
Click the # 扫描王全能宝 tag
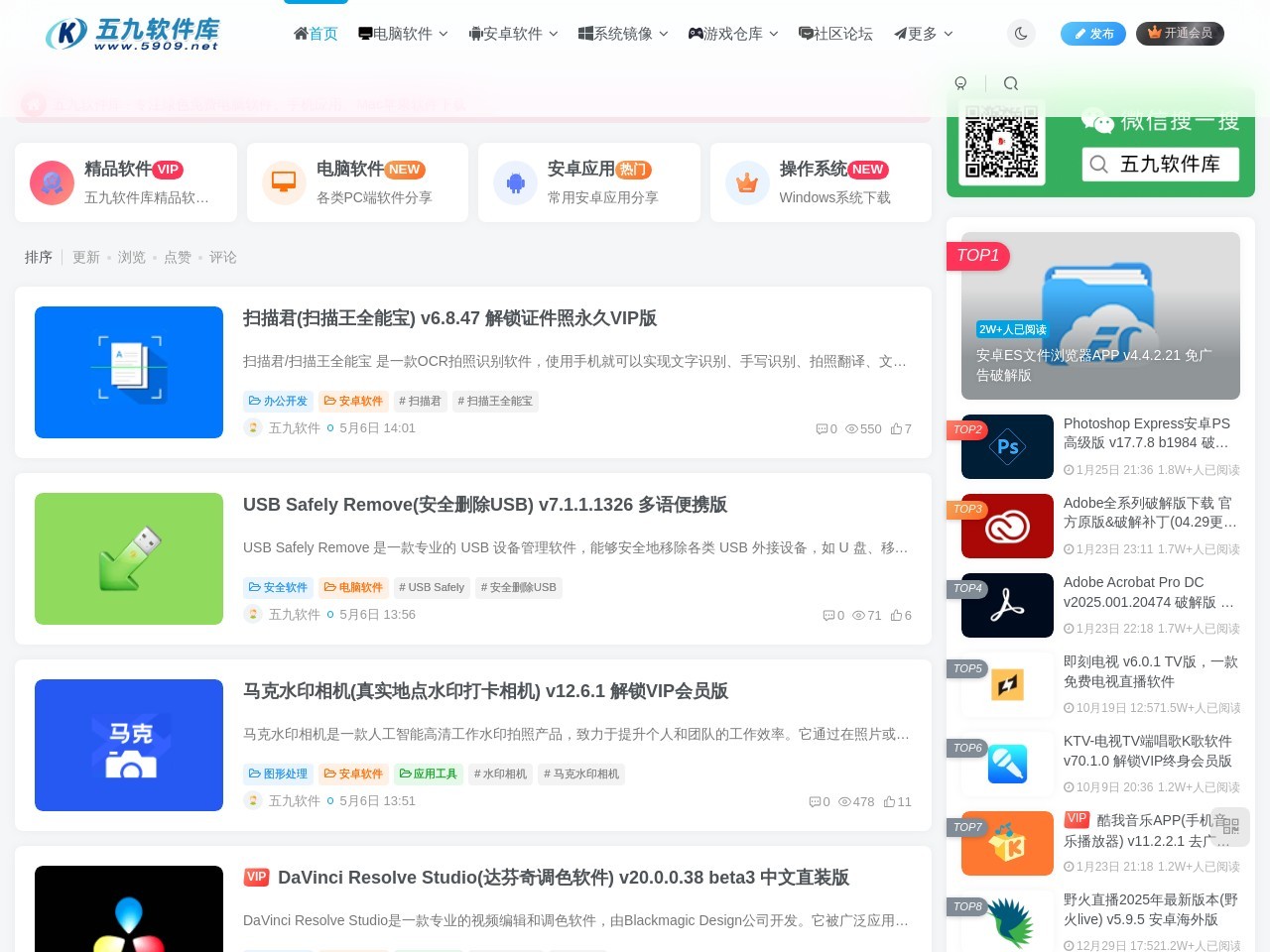(x=495, y=401)
